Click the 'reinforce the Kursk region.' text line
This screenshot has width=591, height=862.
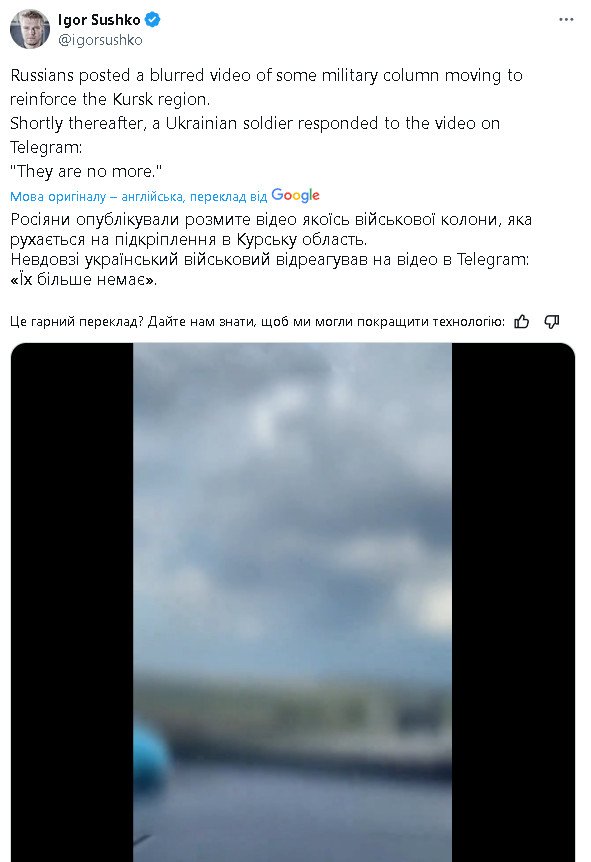(110, 100)
